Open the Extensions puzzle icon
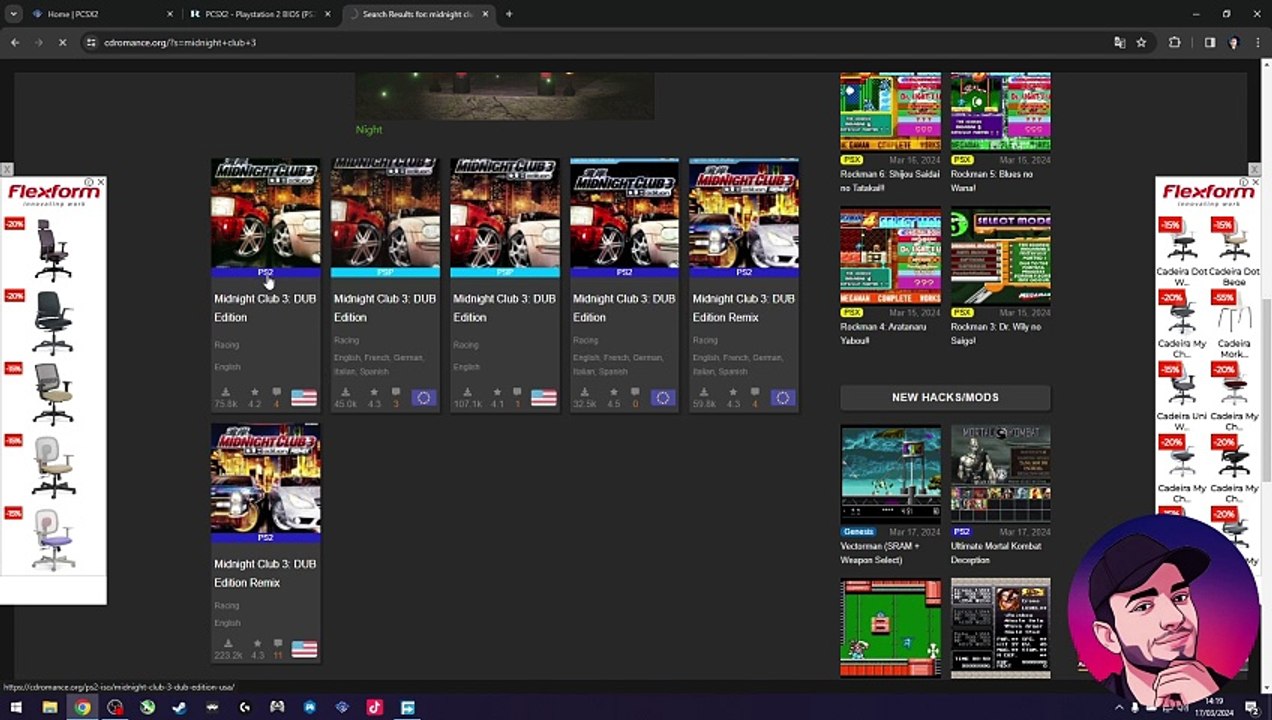 1174,43
